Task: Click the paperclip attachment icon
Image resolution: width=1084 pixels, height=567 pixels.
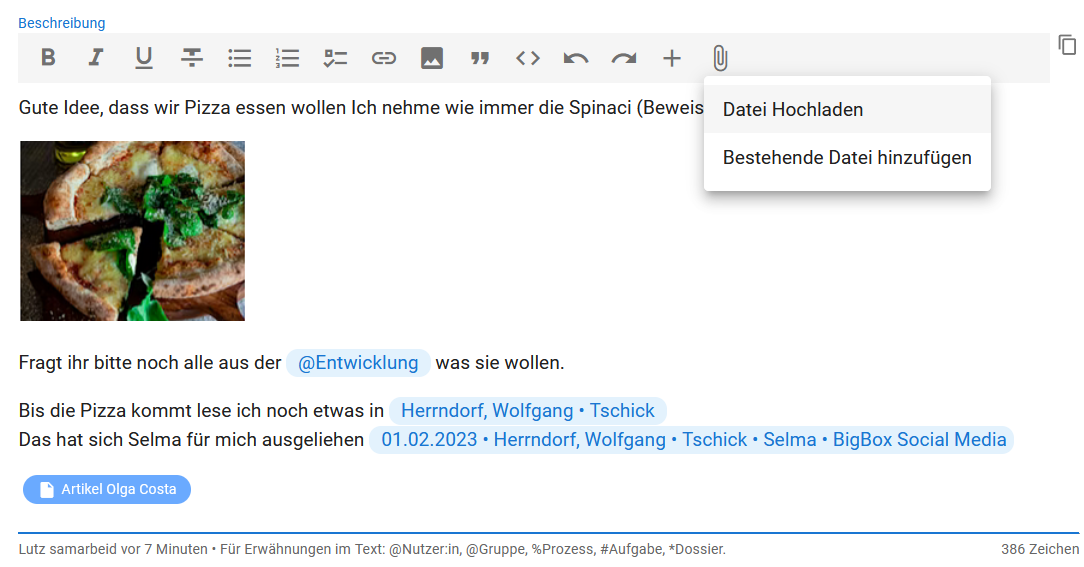Action: 720,58
